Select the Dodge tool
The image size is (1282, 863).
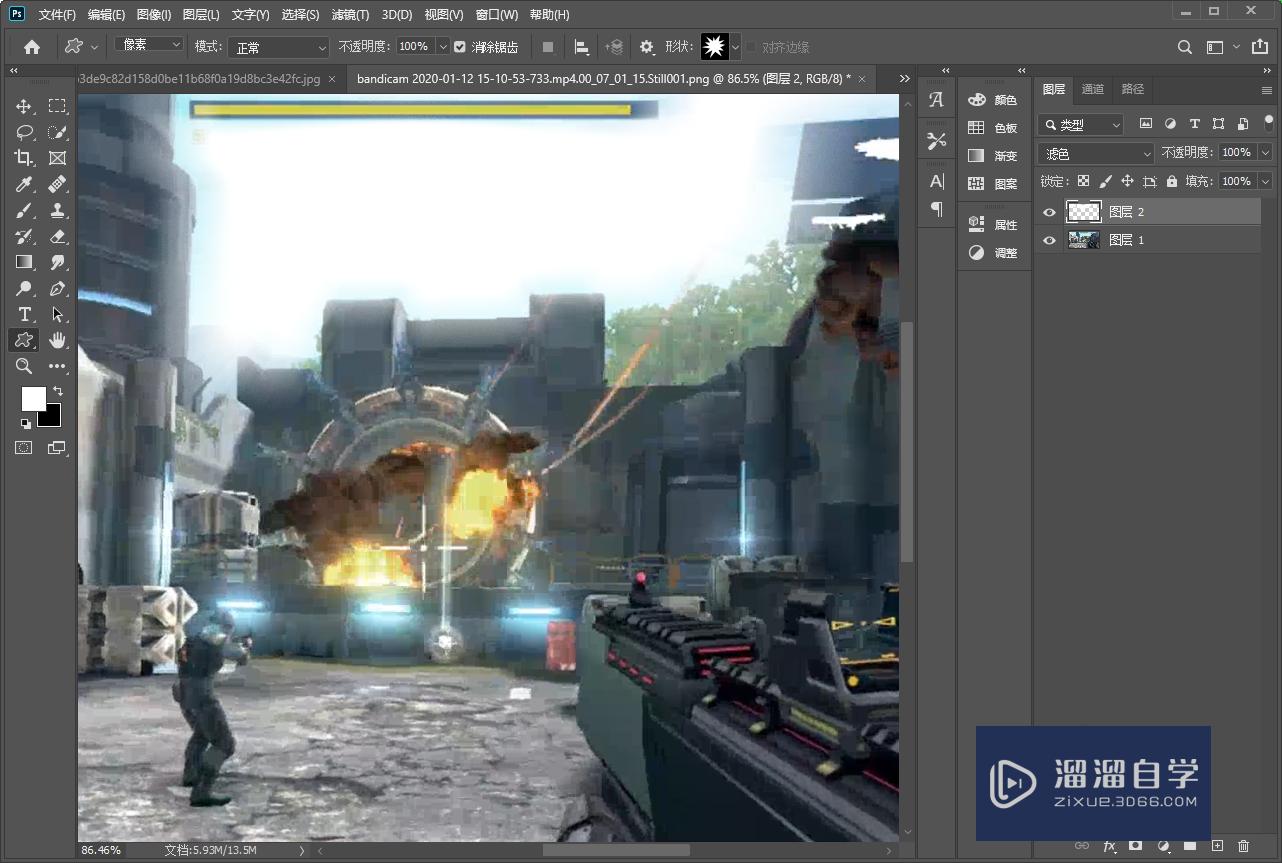point(24,288)
